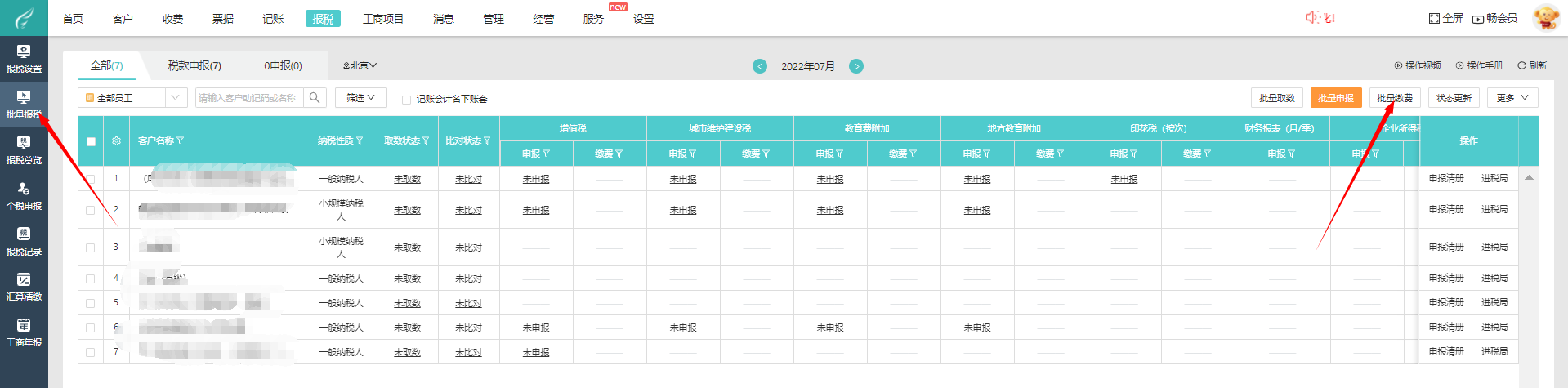Viewport: 1568px width, 388px height.
Task: Open 汇算清缴 sidebar item
Action: point(24,287)
